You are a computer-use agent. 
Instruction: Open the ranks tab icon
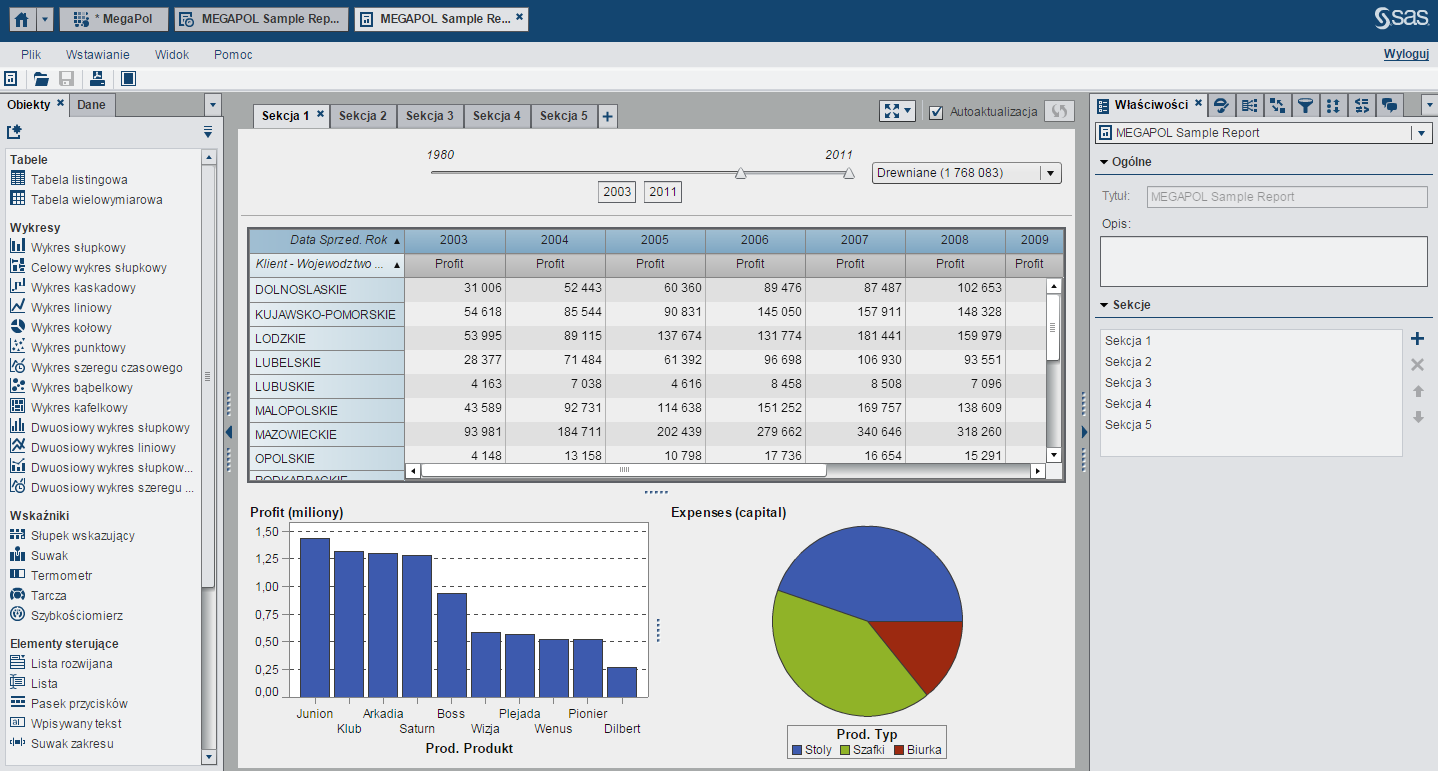[1333, 104]
